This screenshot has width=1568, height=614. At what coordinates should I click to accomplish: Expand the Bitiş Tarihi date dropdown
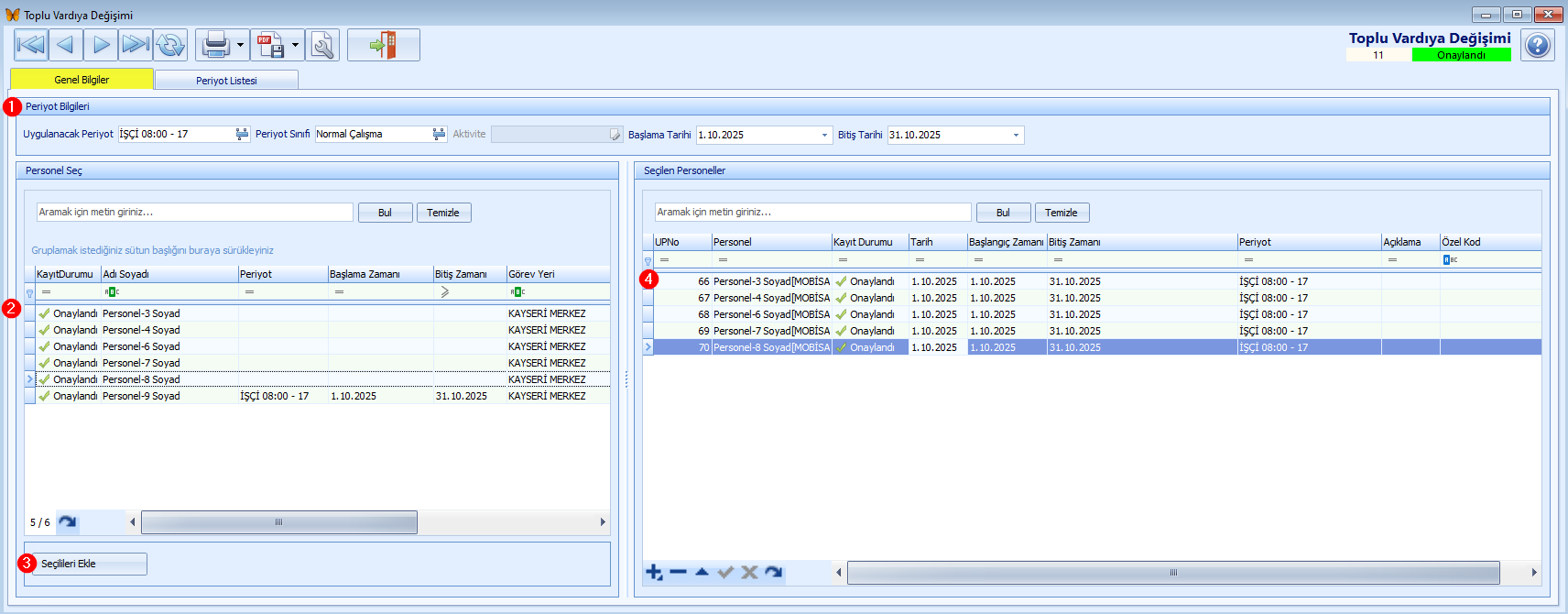pyautogui.click(x=1016, y=136)
